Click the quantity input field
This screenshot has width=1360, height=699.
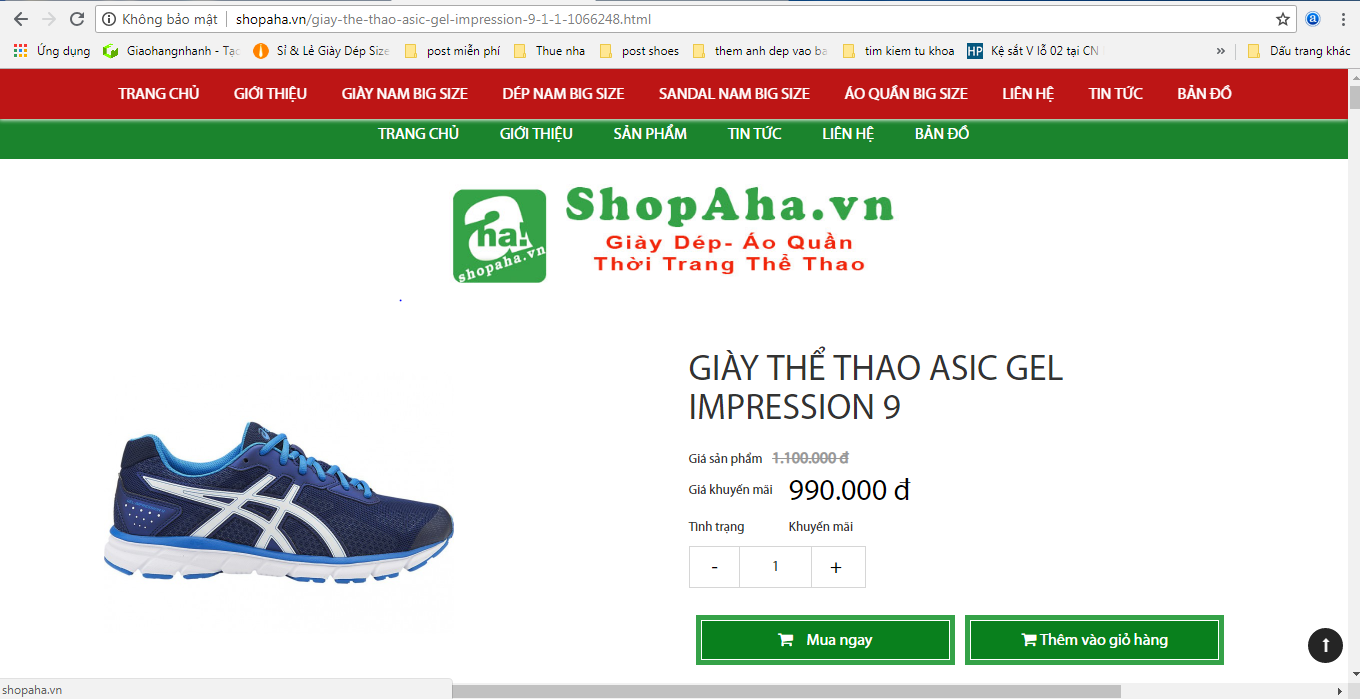775,567
